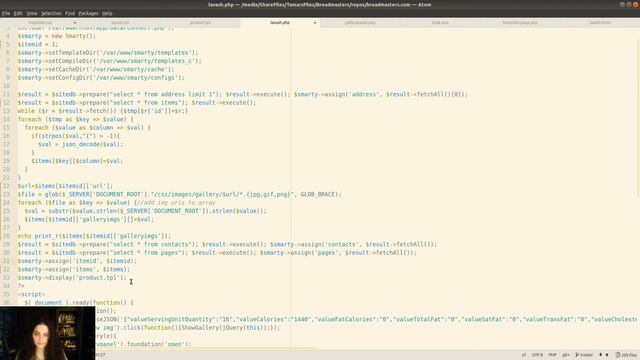Click the 'select * from contacts' line
640x360 pixels.
point(227,244)
